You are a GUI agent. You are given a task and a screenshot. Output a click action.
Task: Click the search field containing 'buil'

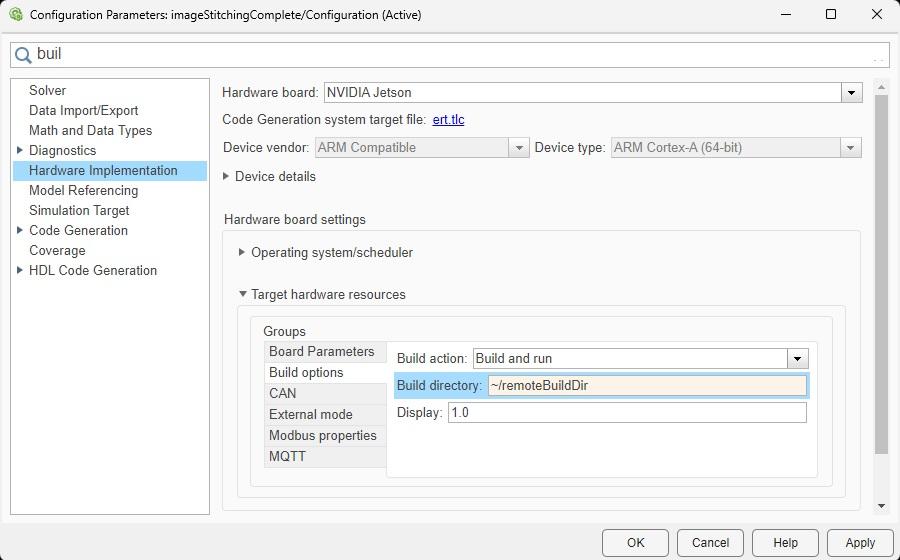click(x=450, y=55)
